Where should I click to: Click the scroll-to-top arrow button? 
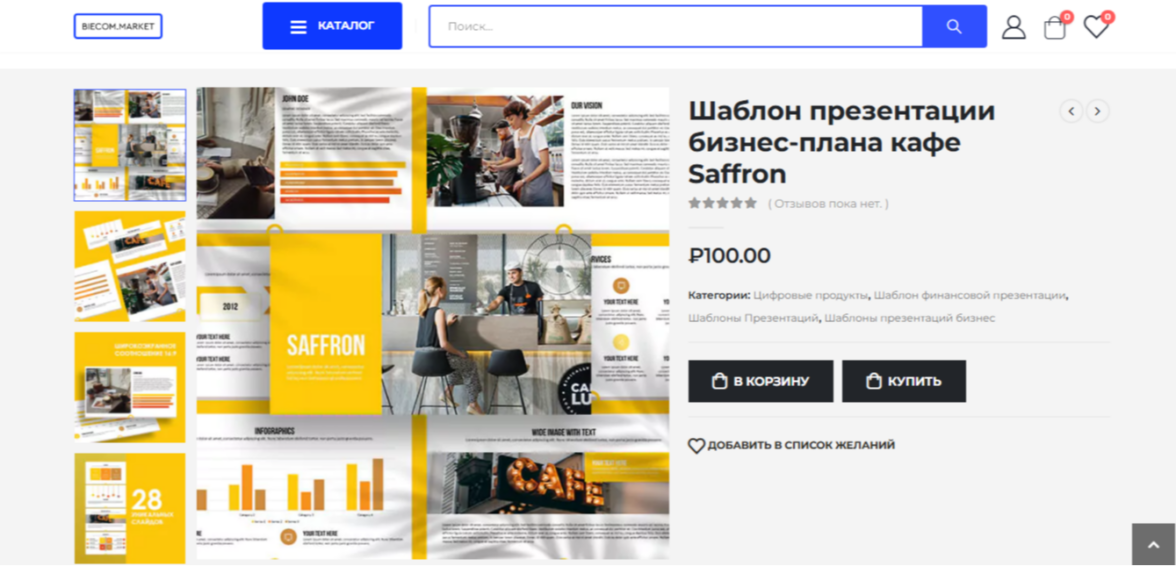pyautogui.click(x=1154, y=545)
